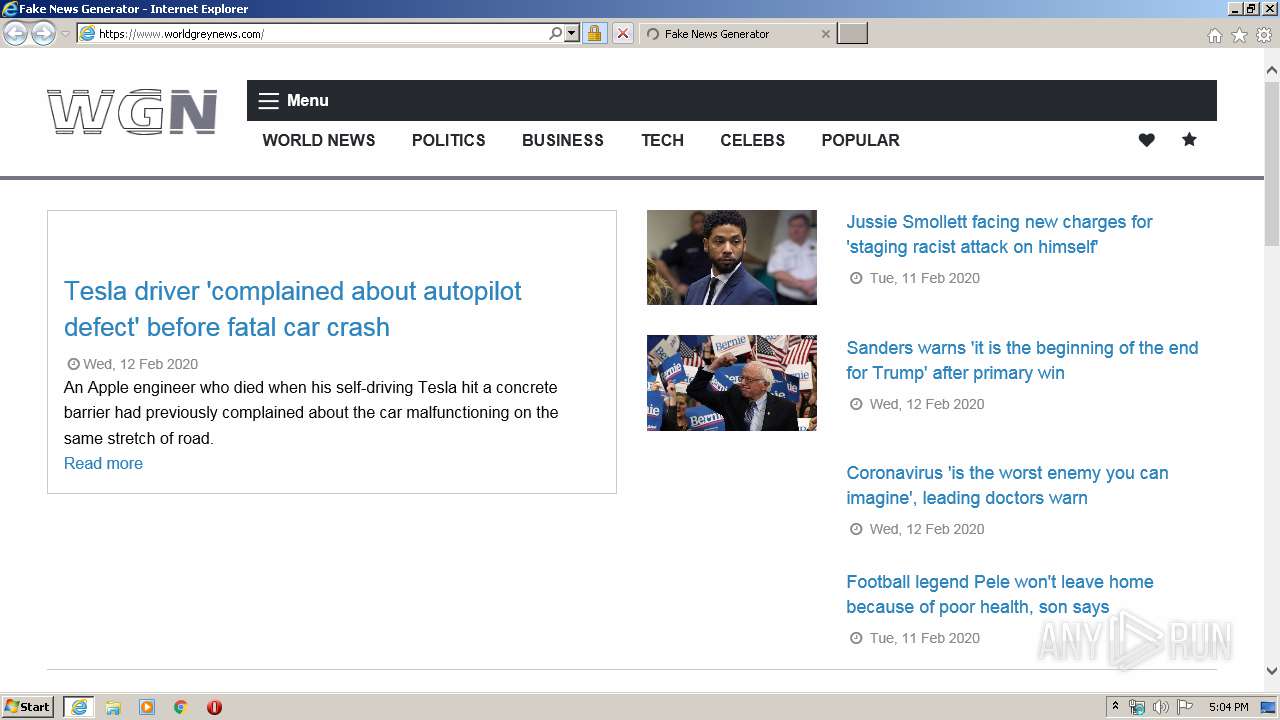Open a new blank tab

[852, 34]
